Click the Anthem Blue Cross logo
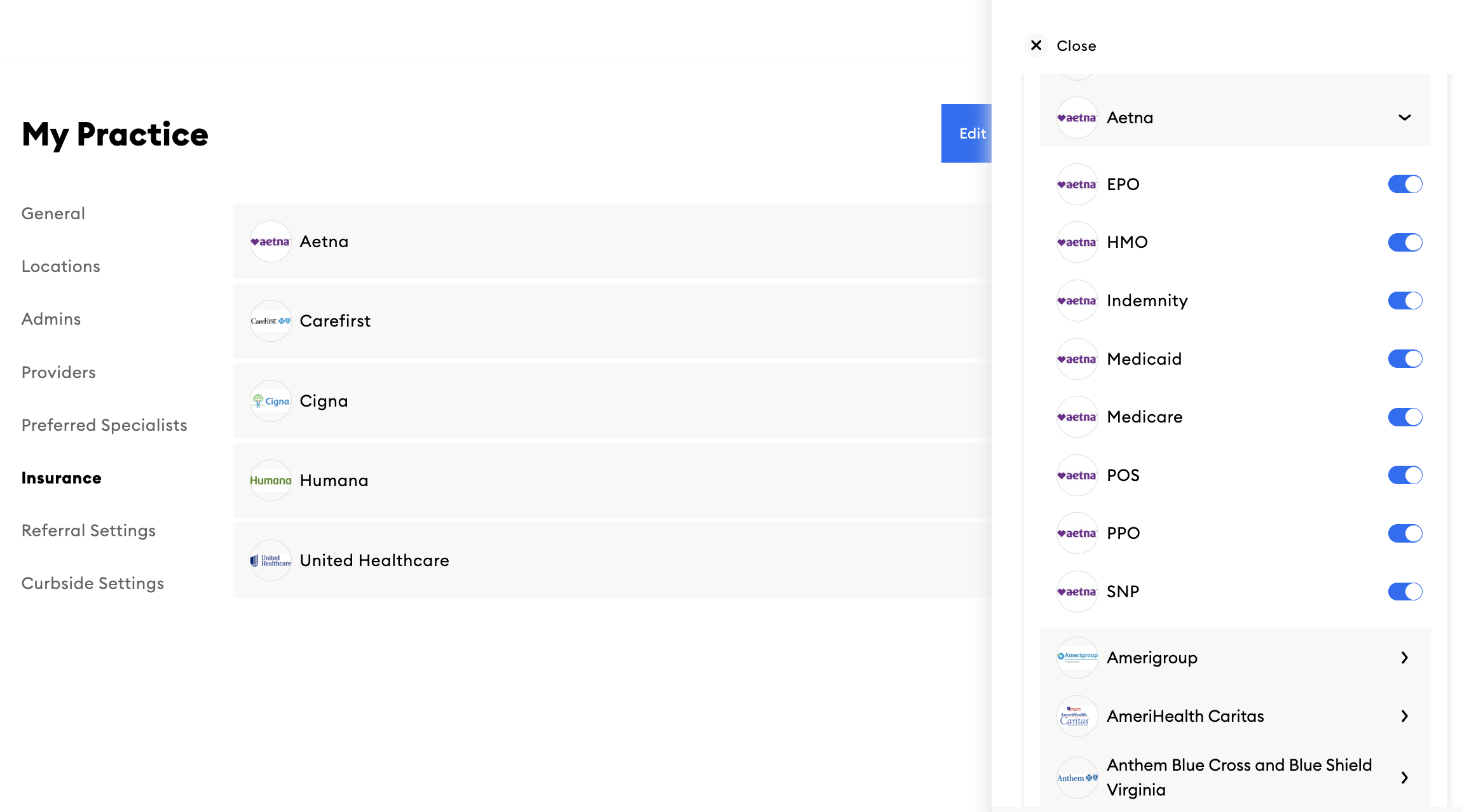Viewport: 1462px width, 812px height. (x=1077, y=778)
